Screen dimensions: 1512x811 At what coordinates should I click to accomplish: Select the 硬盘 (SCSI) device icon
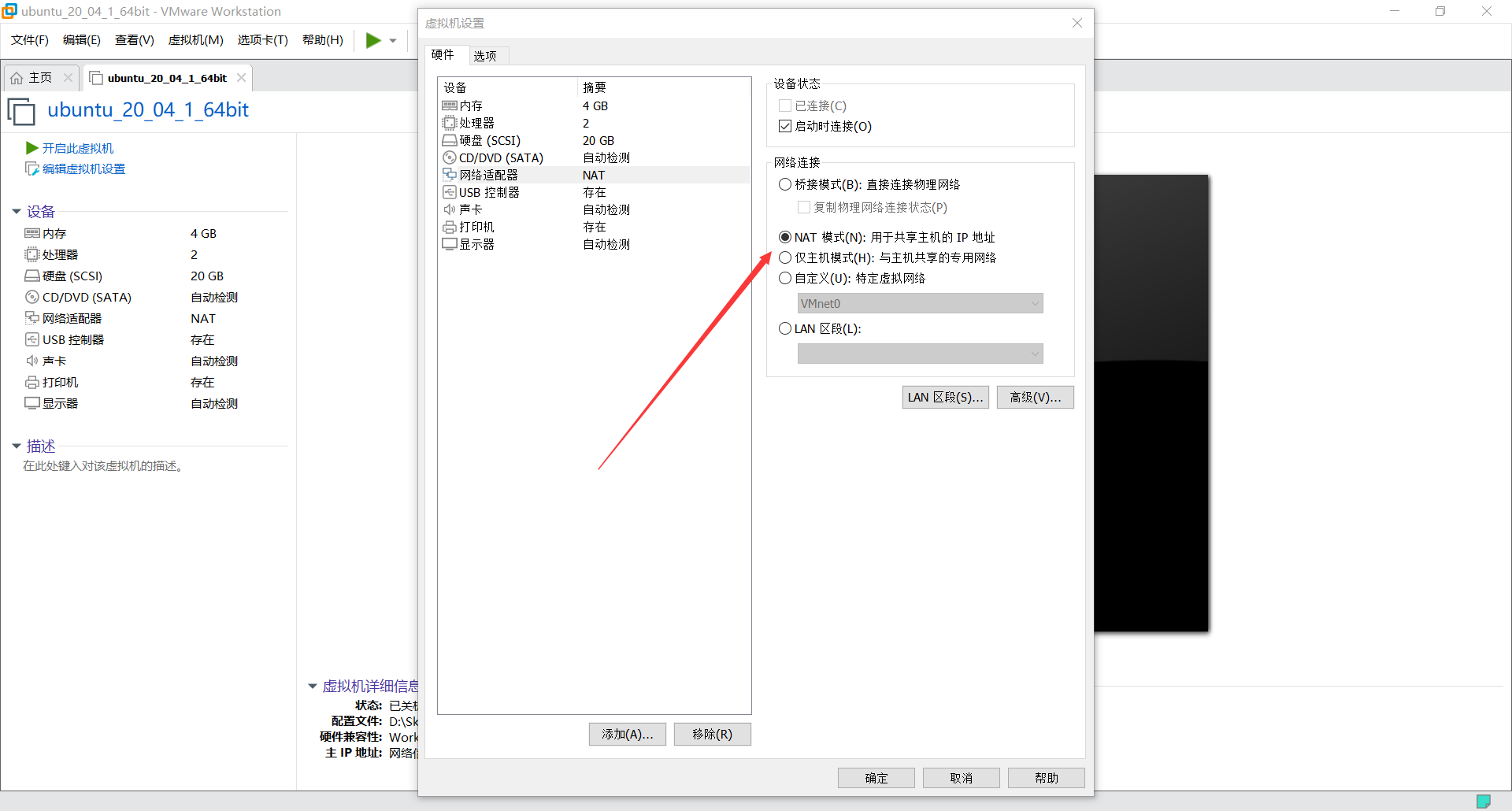[x=450, y=140]
